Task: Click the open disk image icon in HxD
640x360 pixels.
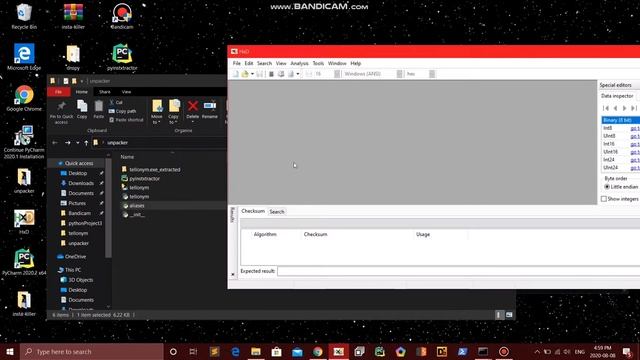Action: [x=291, y=74]
